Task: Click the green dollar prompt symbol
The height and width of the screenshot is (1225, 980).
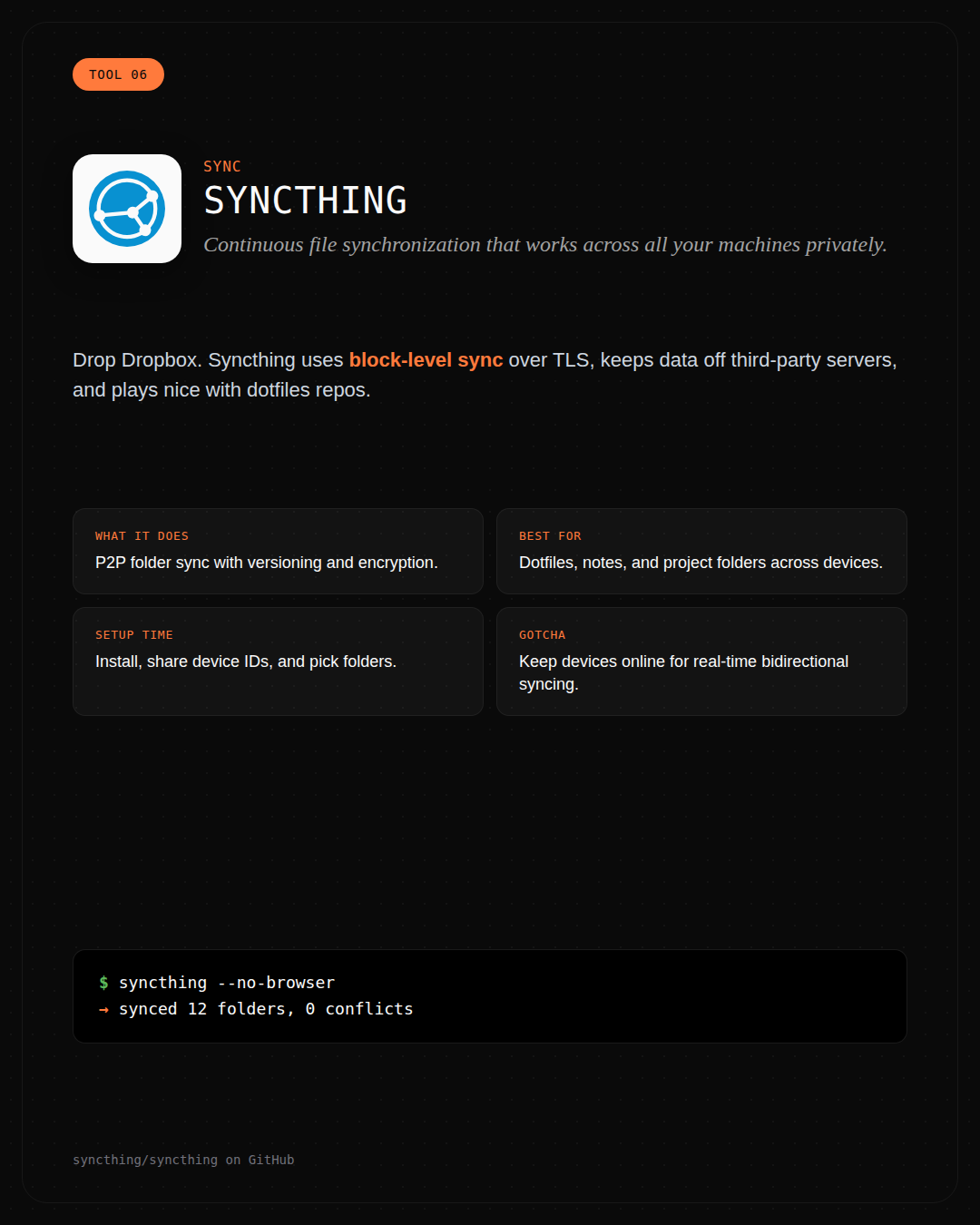Action: [x=103, y=983]
